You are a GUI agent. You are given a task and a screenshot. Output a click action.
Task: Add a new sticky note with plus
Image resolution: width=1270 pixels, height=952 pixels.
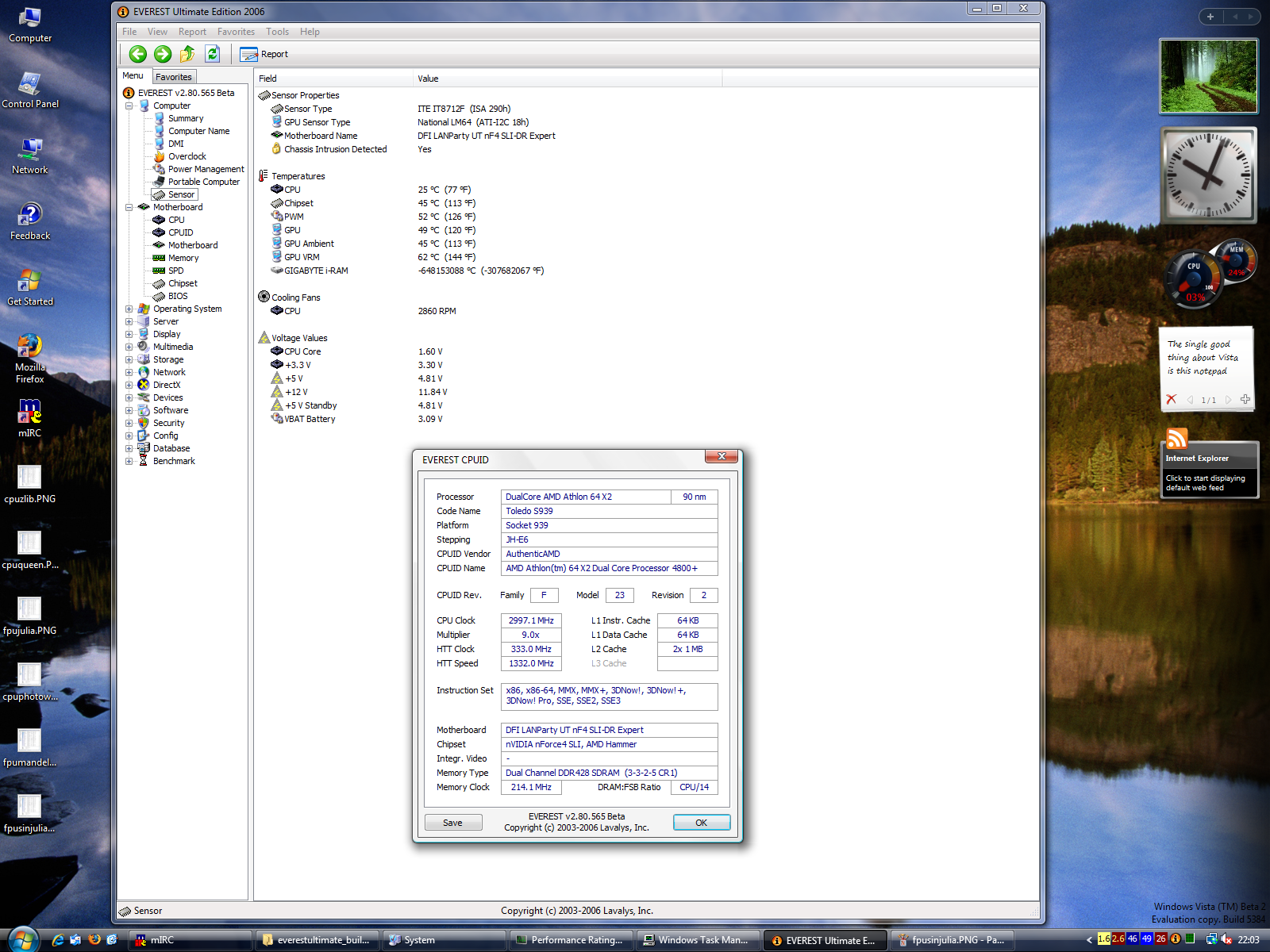pos(1245,399)
